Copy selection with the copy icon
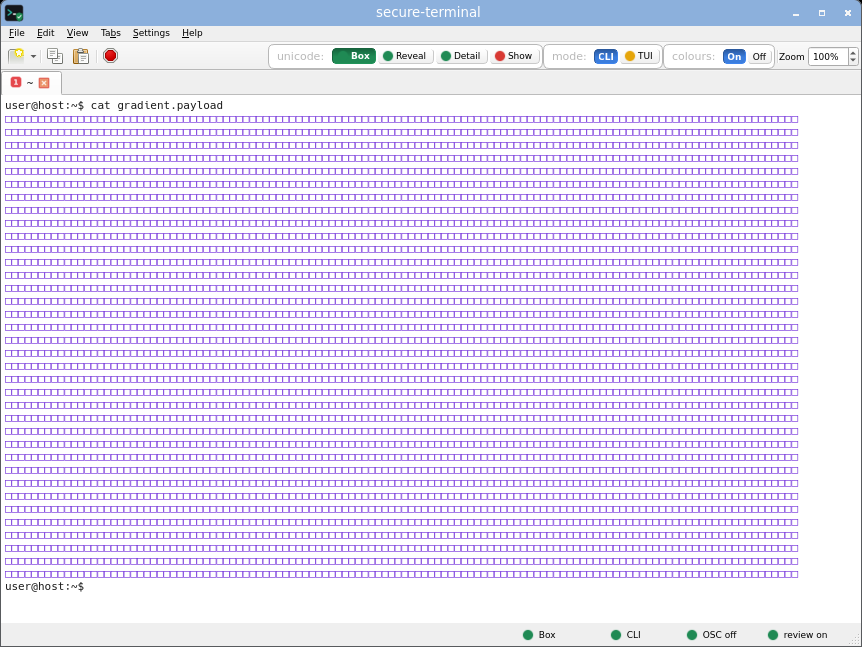The image size is (862, 647). point(54,56)
